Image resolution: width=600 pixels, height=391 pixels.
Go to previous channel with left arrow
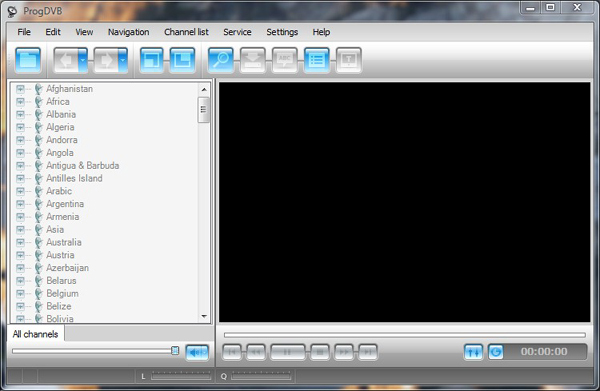tap(66, 60)
